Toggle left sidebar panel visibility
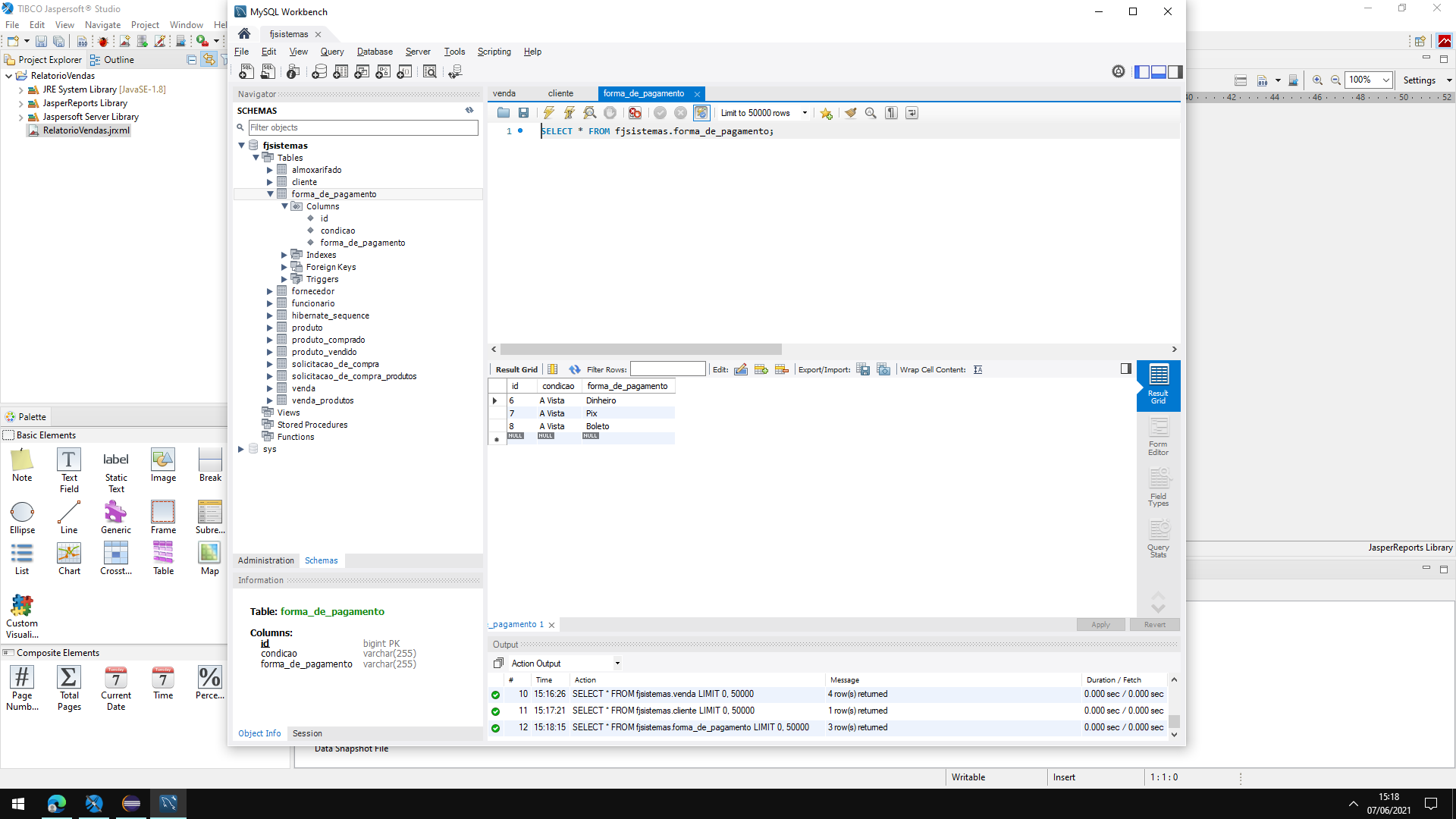The height and width of the screenshot is (819, 1456). (1142, 71)
